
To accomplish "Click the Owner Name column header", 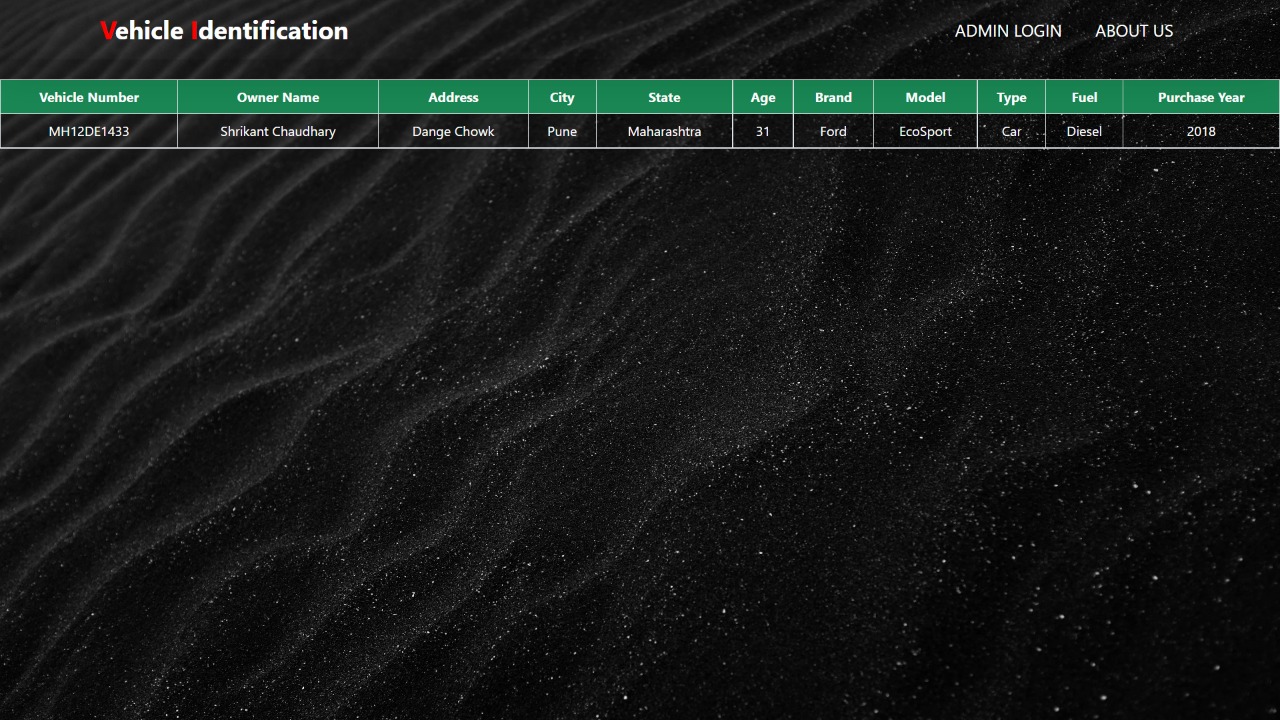I will coord(277,97).
